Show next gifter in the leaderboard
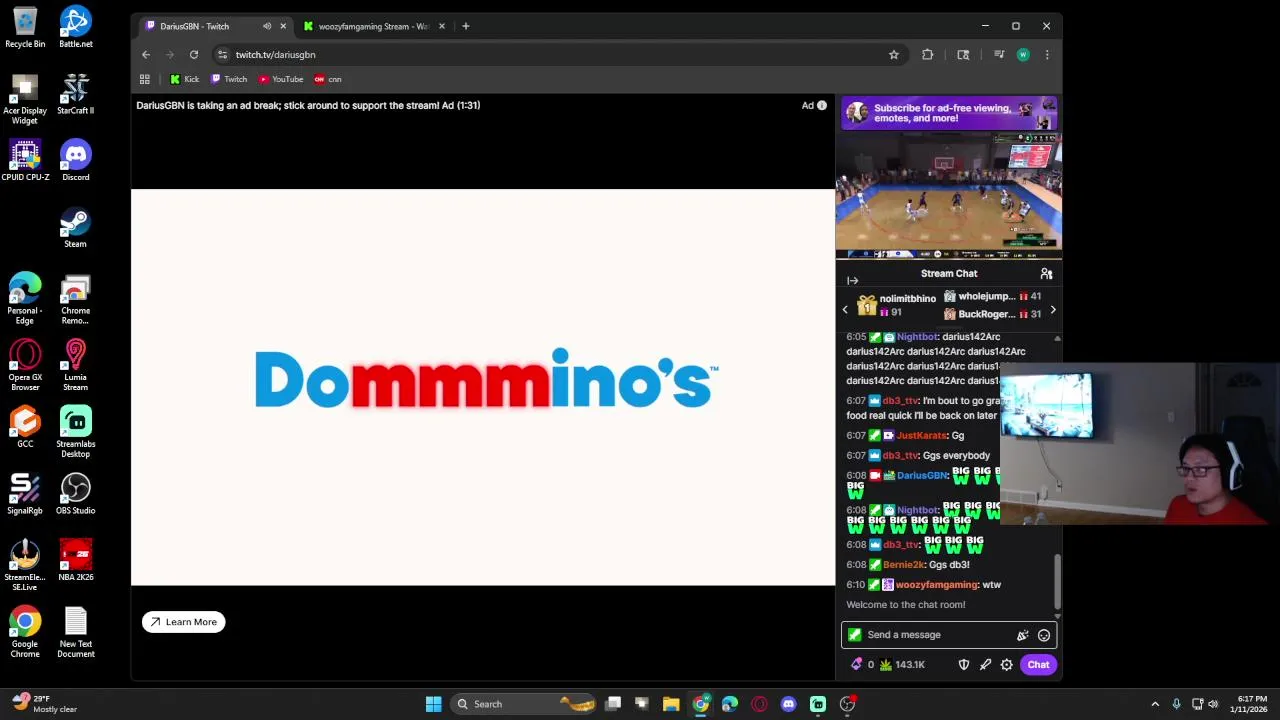Image resolution: width=1280 pixels, height=720 pixels. coord(1052,310)
